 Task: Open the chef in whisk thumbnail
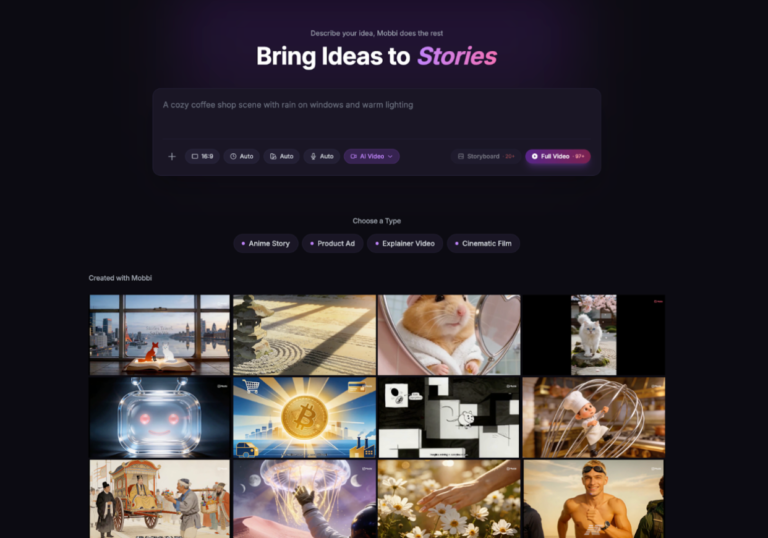tap(594, 417)
